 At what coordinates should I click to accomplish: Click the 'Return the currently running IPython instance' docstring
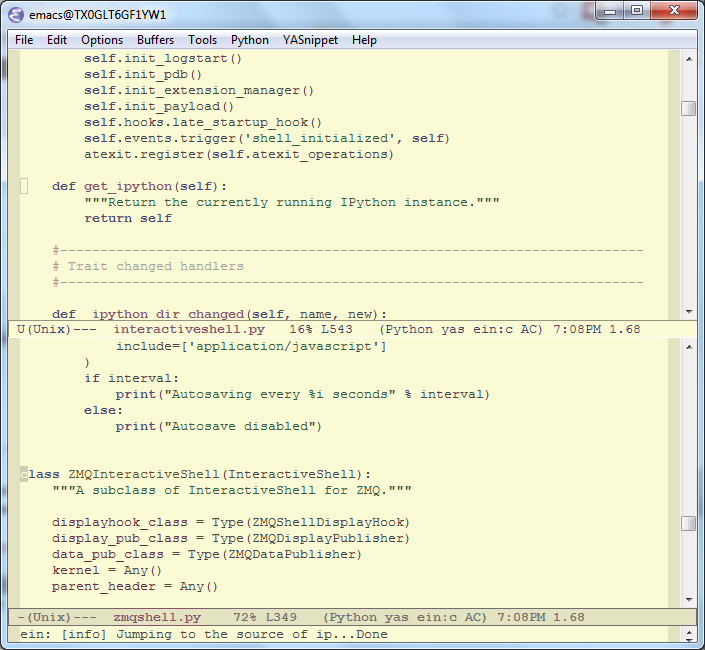(x=292, y=203)
